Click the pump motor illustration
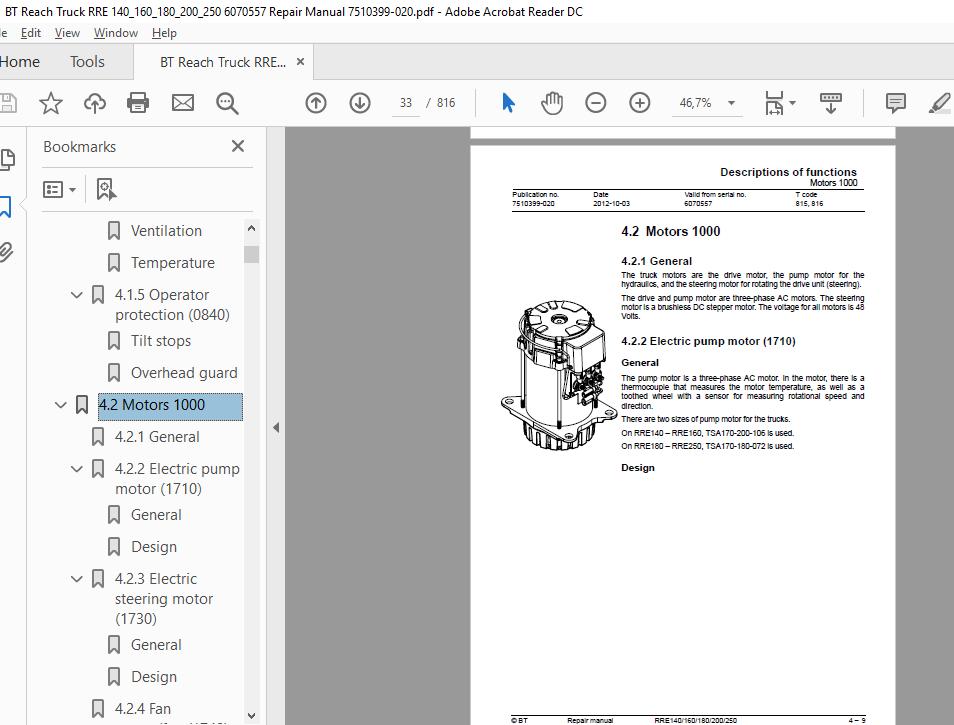Image resolution: width=954 pixels, height=725 pixels. [559, 374]
